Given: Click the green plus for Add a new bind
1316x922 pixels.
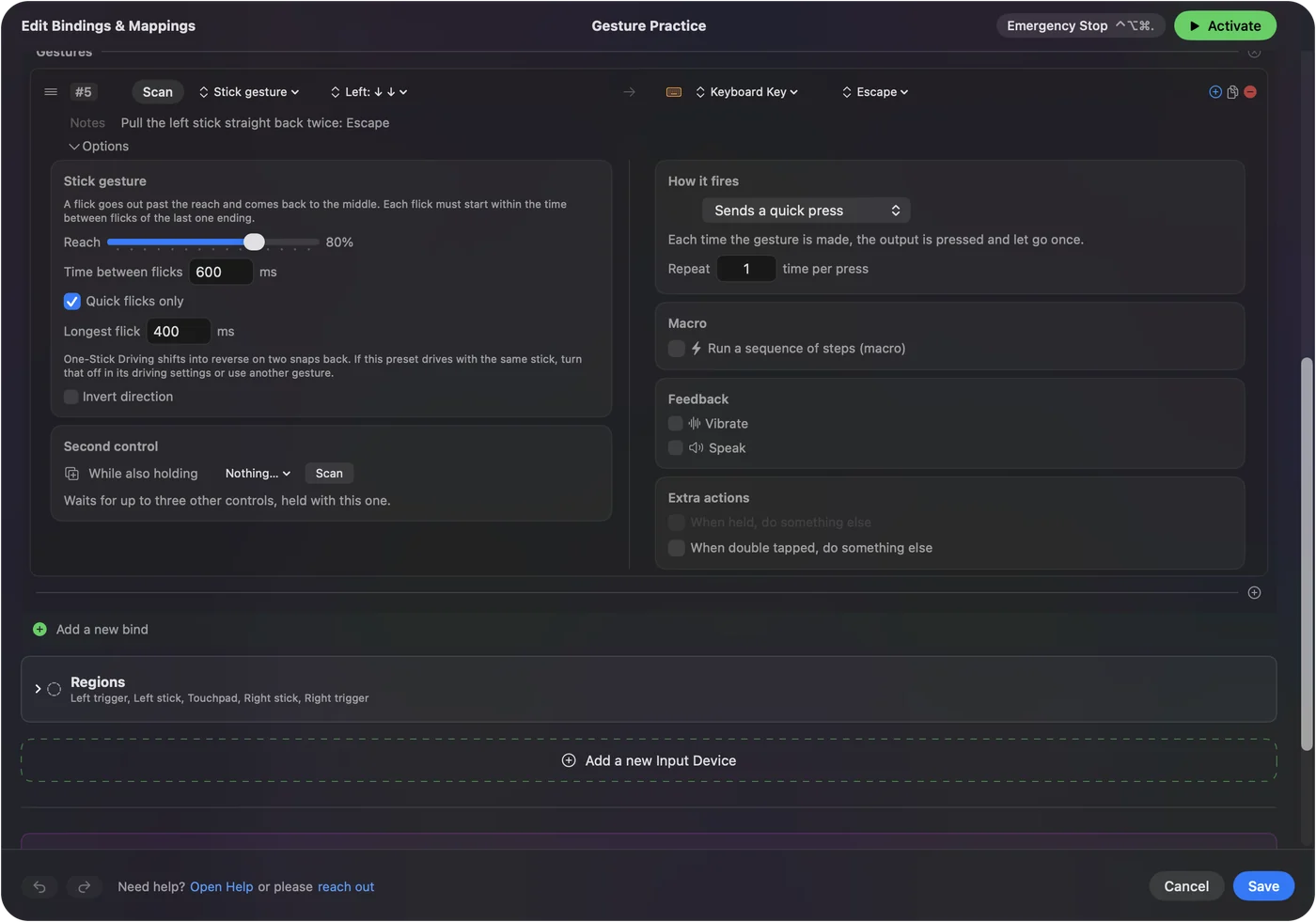Looking at the screenshot, I should (39, 630).
